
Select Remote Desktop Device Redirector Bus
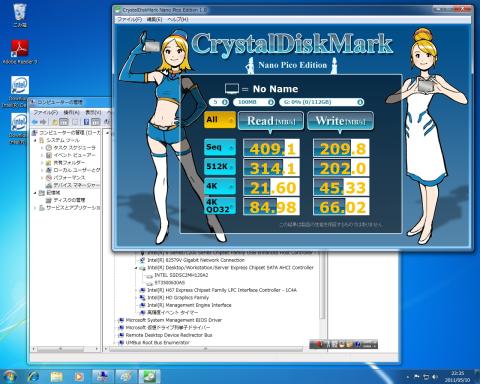(169, 335)
